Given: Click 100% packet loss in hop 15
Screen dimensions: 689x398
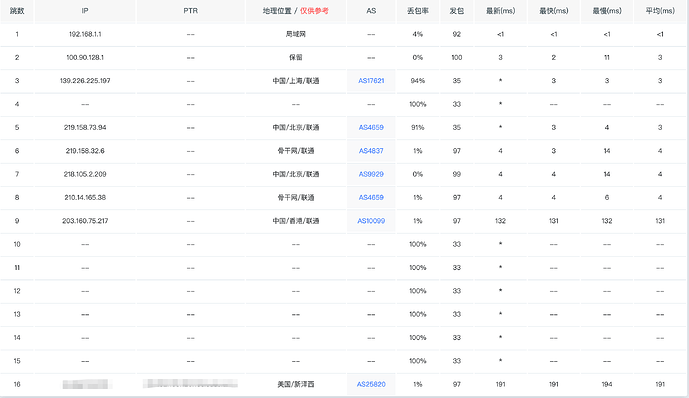Looking at the screenshot, I should click(x=417, y=361).
